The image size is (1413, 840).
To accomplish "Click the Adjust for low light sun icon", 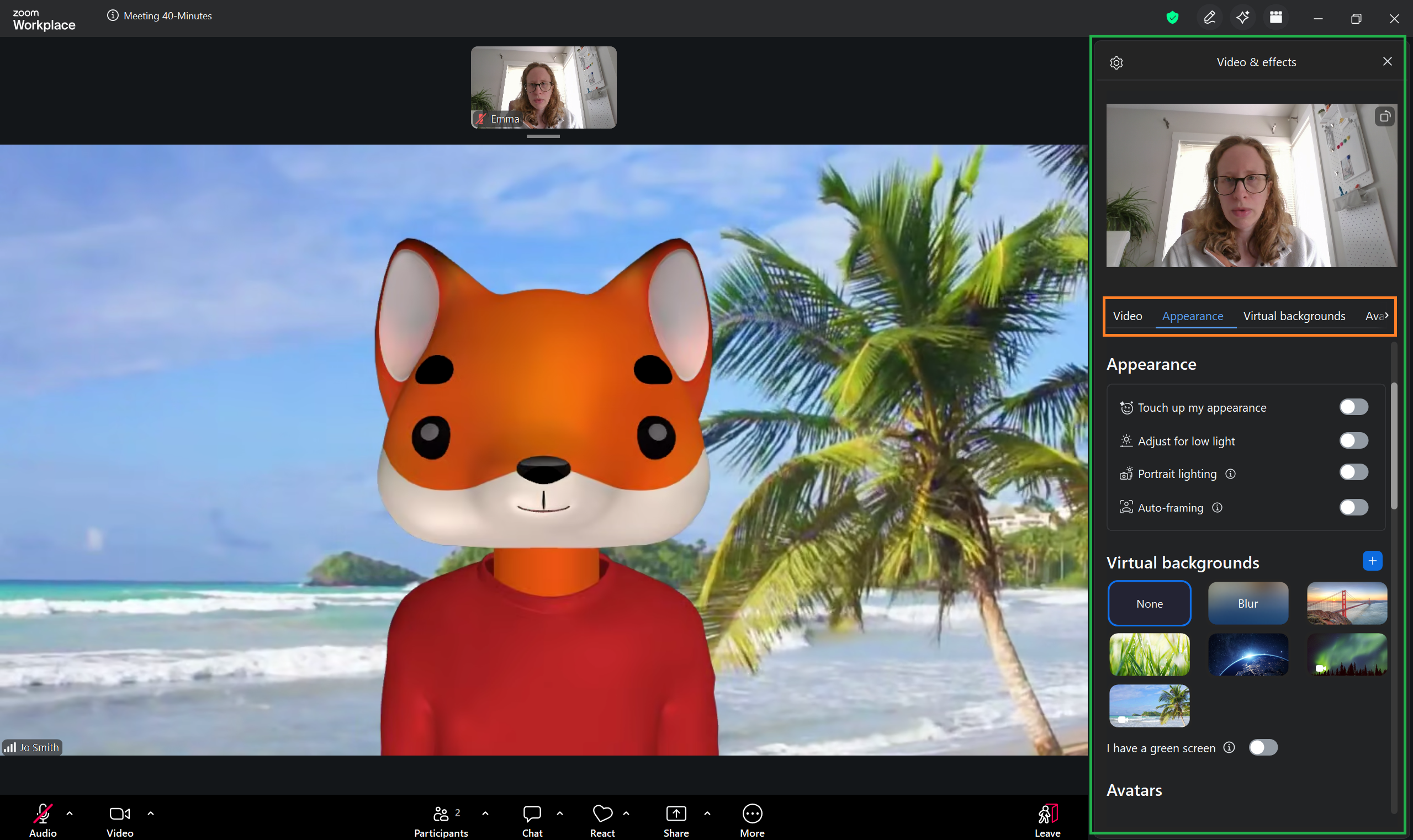I will coord(1126,440).
